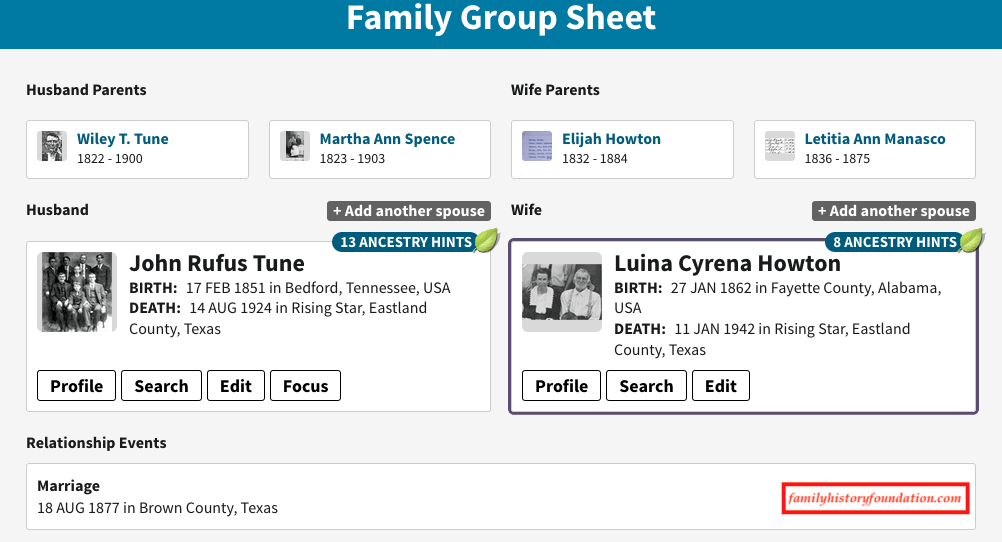Click Elijah Howton's document thumbnail
The width and height of the screenshot is (1002, 542).
(x=537, y=146)
